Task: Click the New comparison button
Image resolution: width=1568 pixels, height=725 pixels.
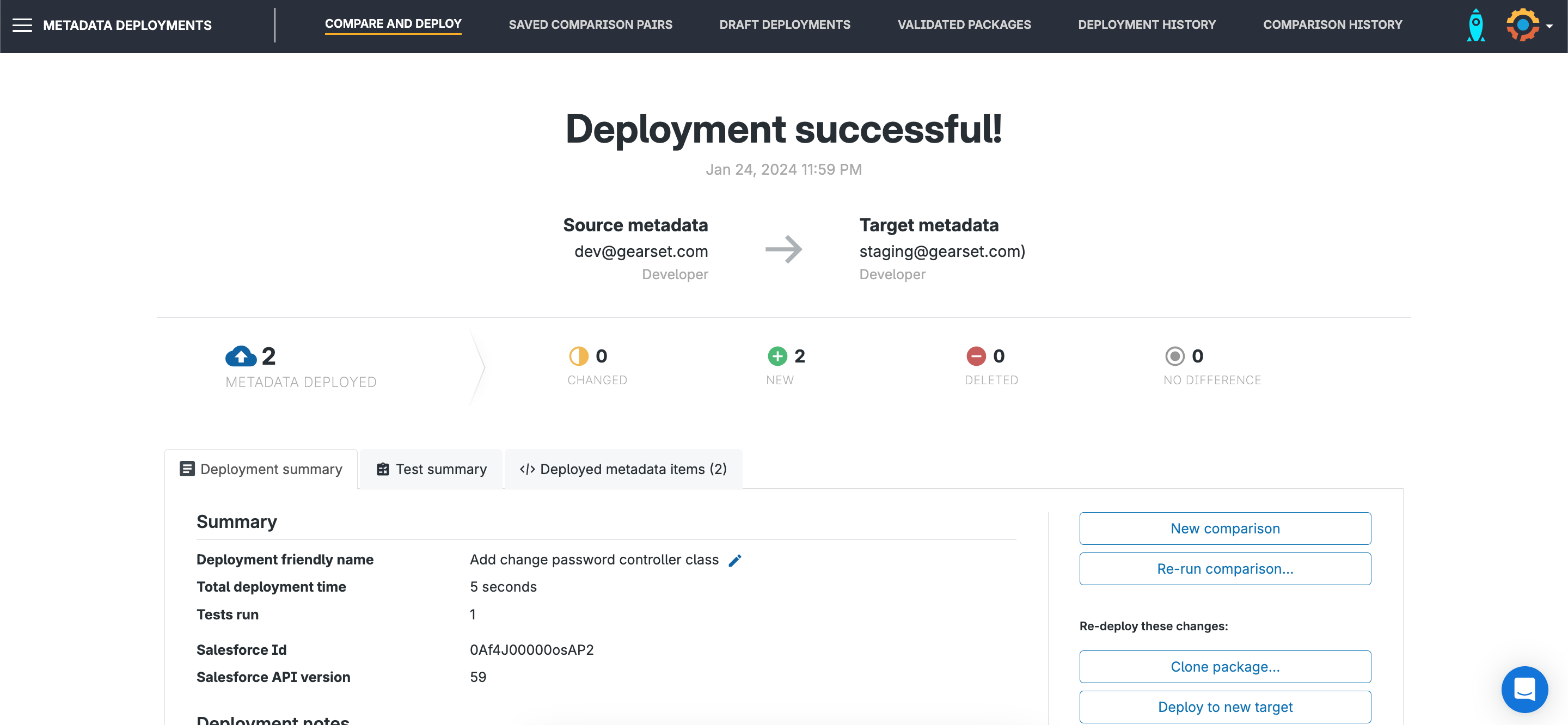Action: click(x=1224, y=529)
